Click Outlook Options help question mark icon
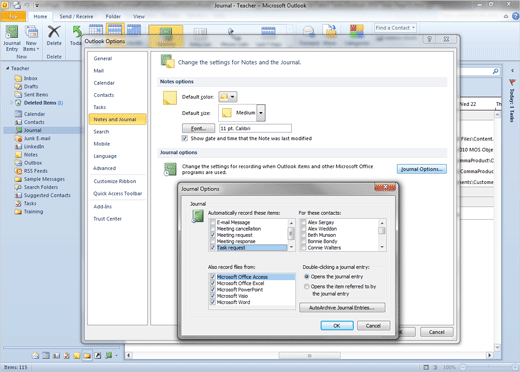The height and width of the screenshot is (372, 520). (x=429, y=39)
